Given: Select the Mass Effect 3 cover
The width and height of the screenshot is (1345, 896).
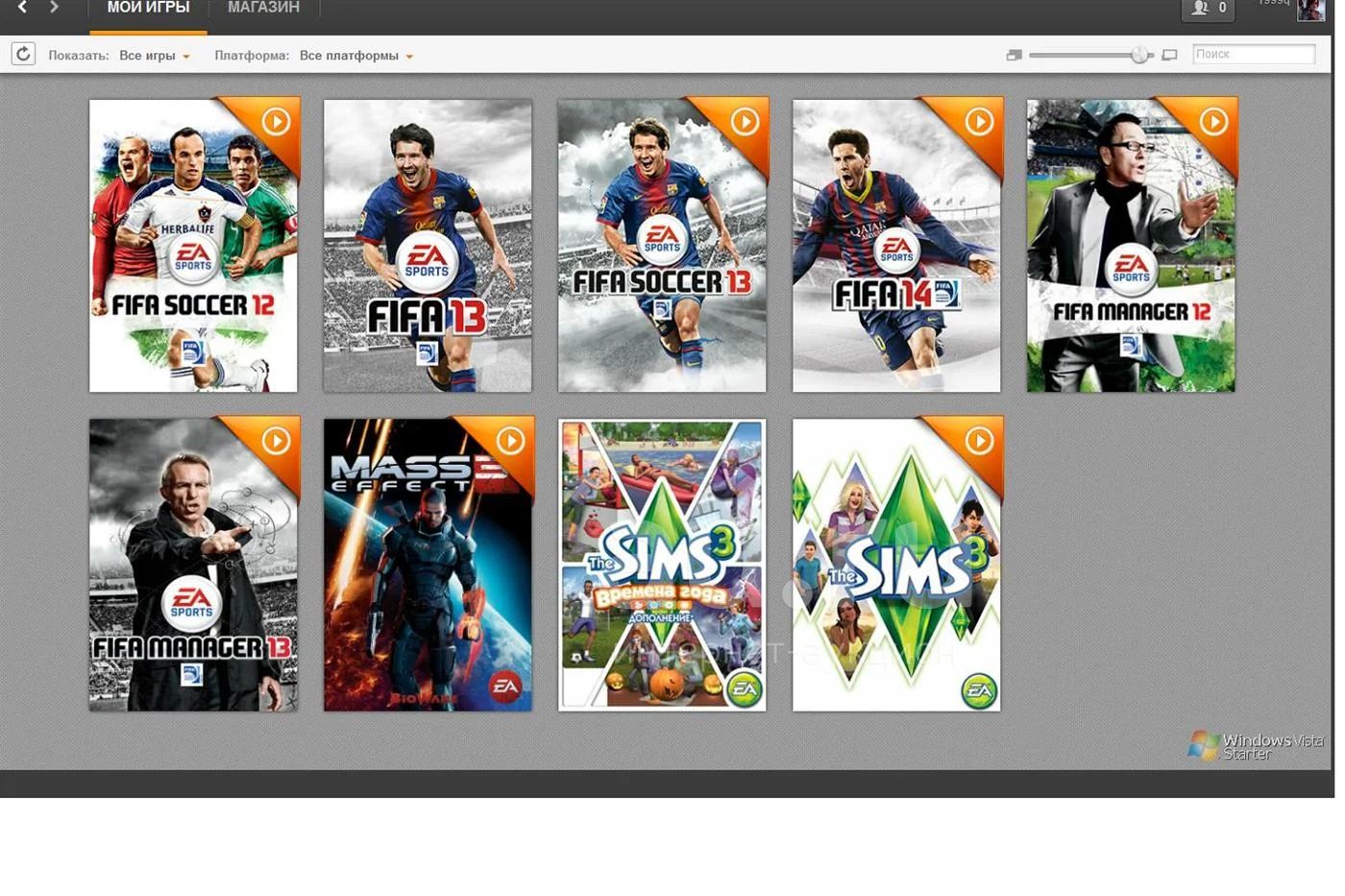Looking at the screenshot, I should click(x=428, y=565).
